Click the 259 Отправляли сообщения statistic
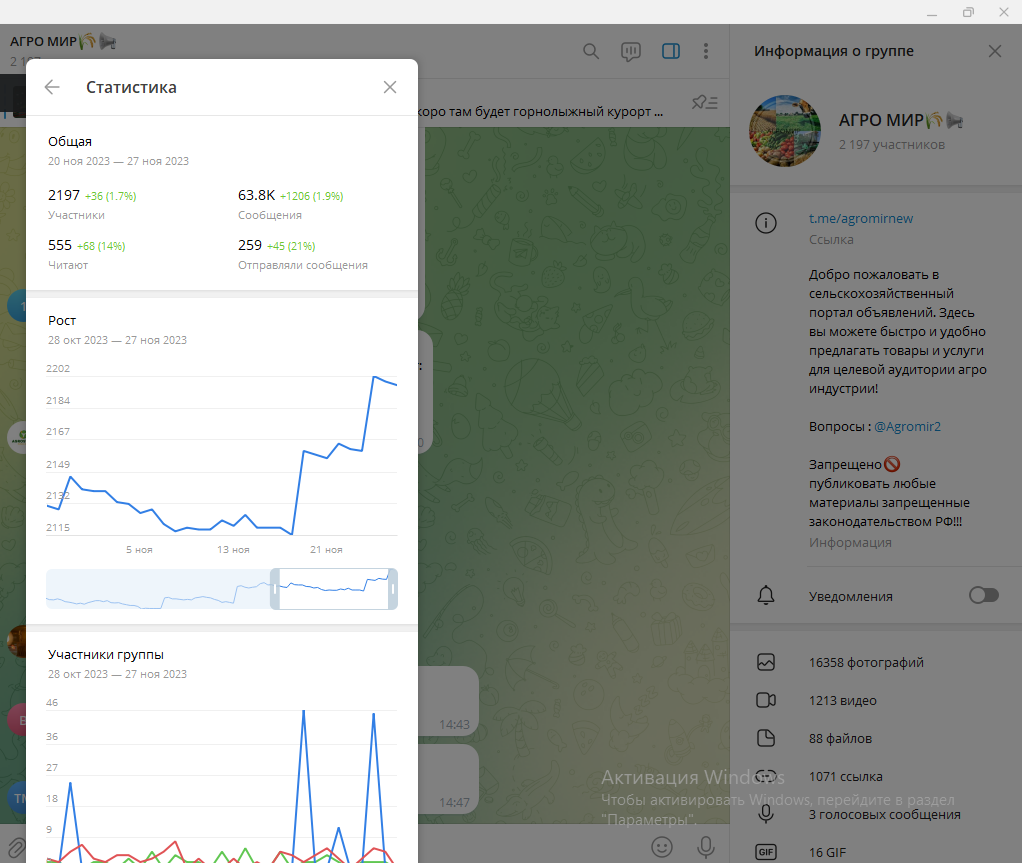Viewport: 1022px width, 863px height. coord(302,254)
